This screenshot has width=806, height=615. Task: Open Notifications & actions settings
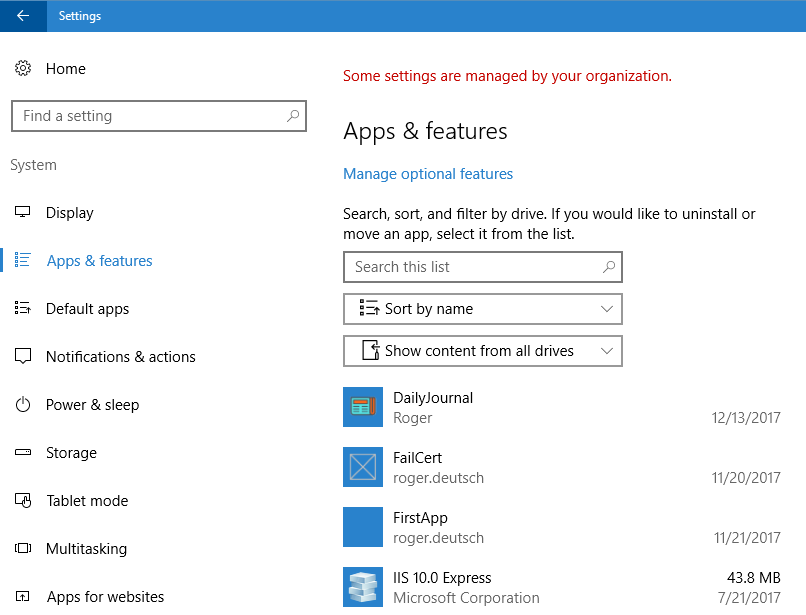click(x=121, y=357)
